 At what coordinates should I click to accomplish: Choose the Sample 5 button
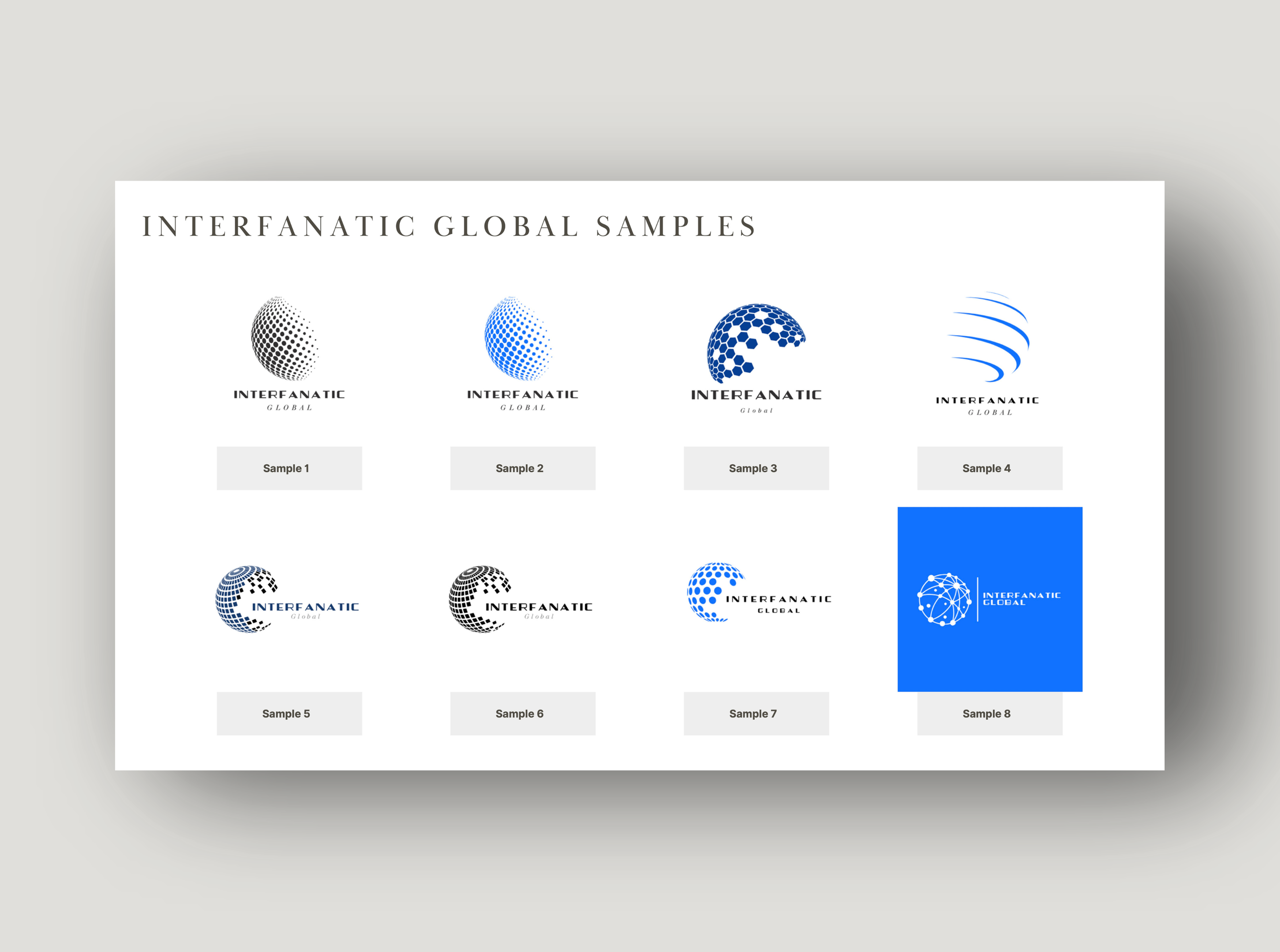pos(289,713)
